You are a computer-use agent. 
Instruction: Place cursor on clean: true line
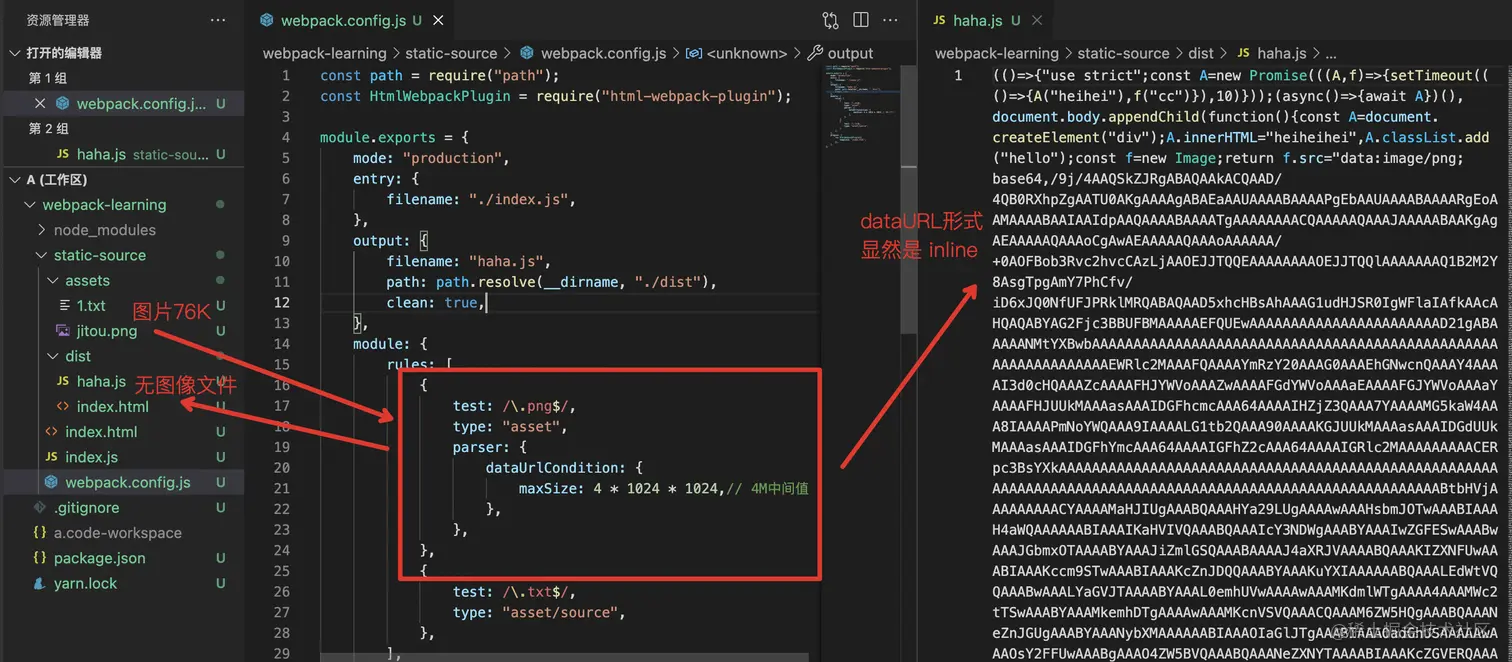coord(436,303)
